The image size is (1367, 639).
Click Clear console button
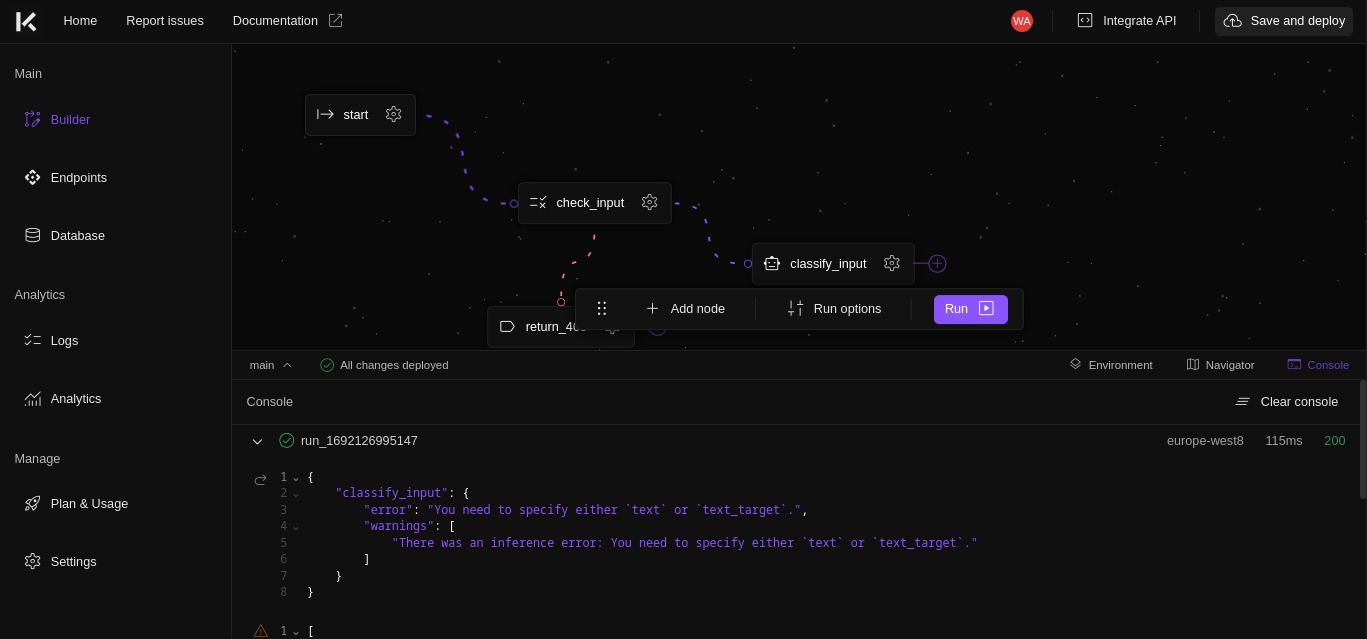click(x=1287, y=402)
